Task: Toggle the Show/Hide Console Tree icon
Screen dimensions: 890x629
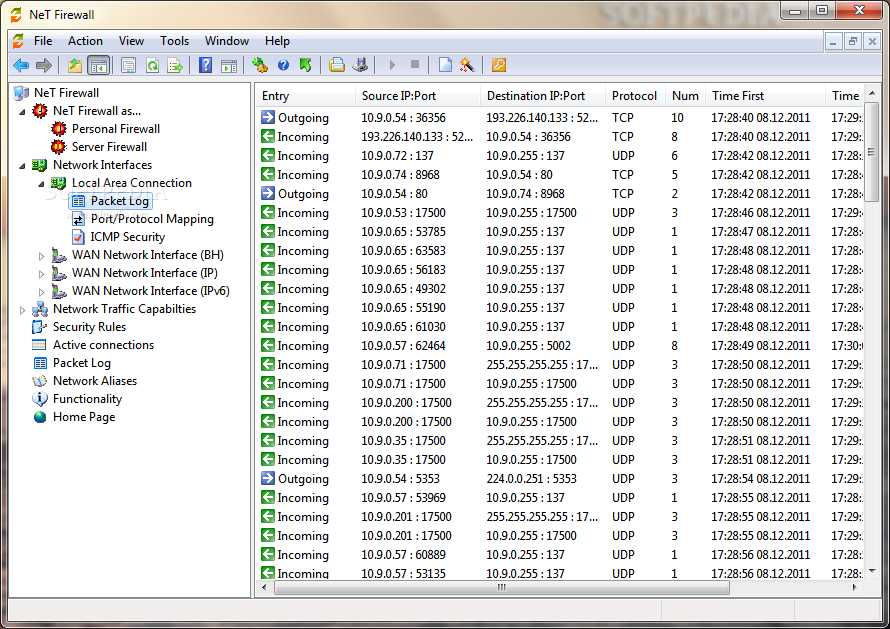Action: tap(98, 65)
